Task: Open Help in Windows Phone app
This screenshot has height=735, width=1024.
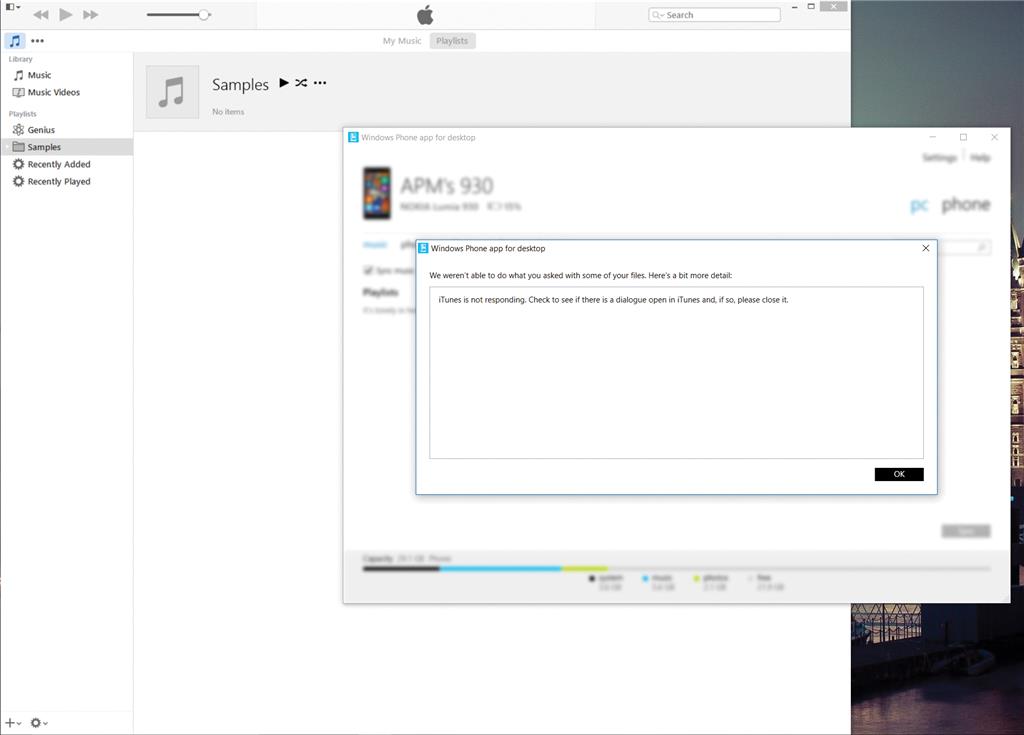Action: click(980, 157)
